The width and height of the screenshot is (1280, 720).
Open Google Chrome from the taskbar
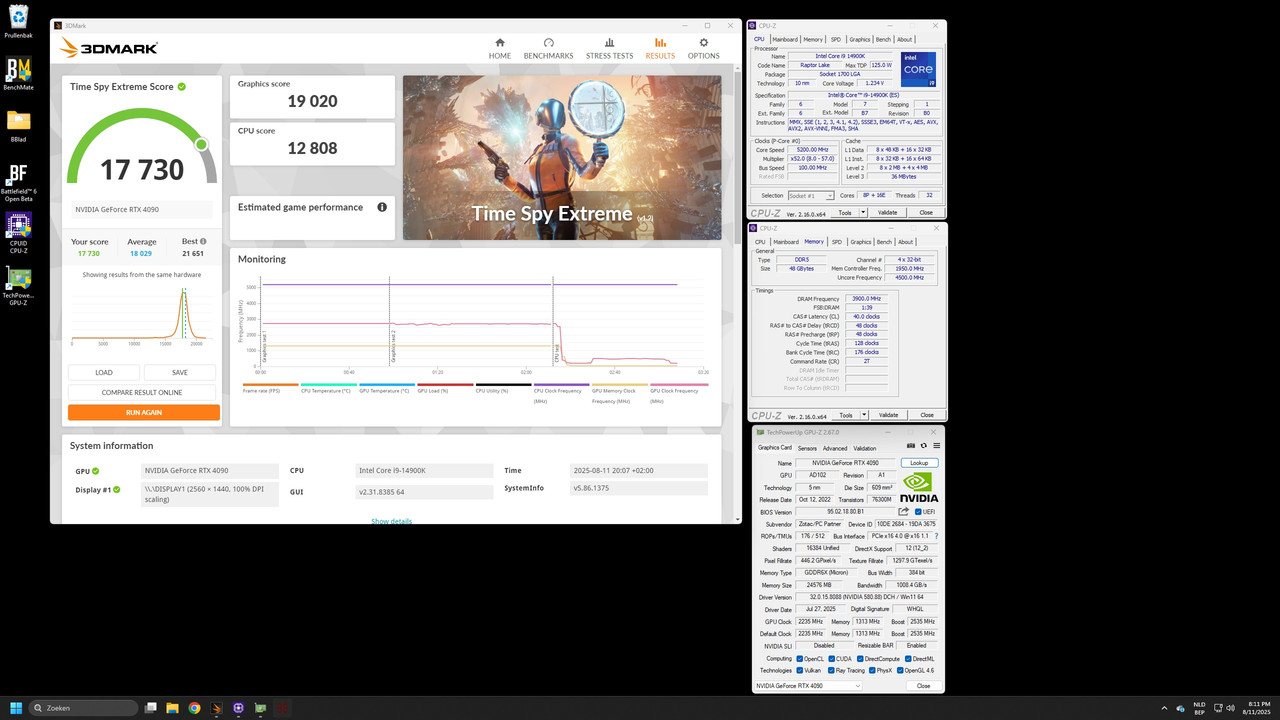click(194, 708)
